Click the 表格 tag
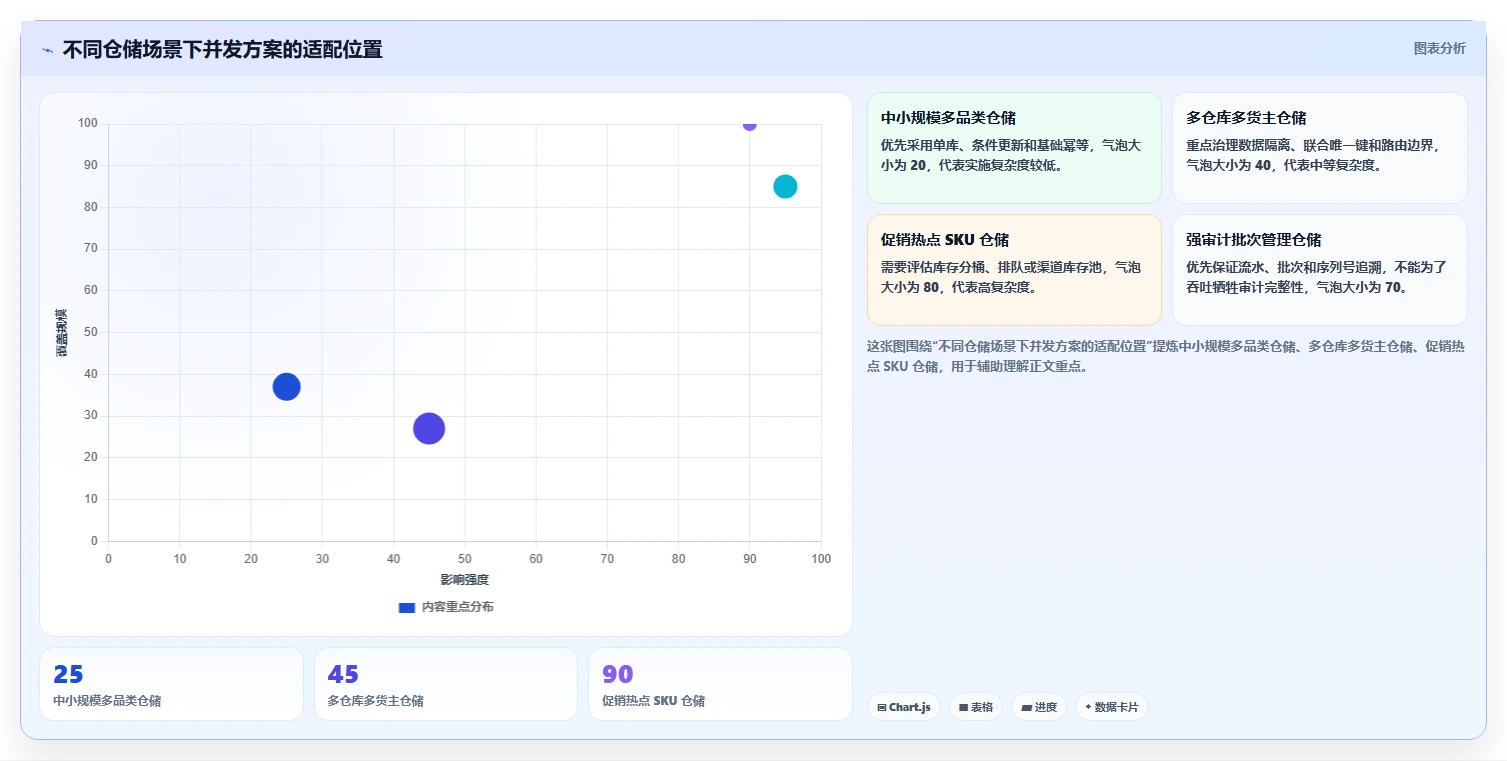The width and height of the screenshot is (1507, 761). pyautogui.click(x=976, y=707)
